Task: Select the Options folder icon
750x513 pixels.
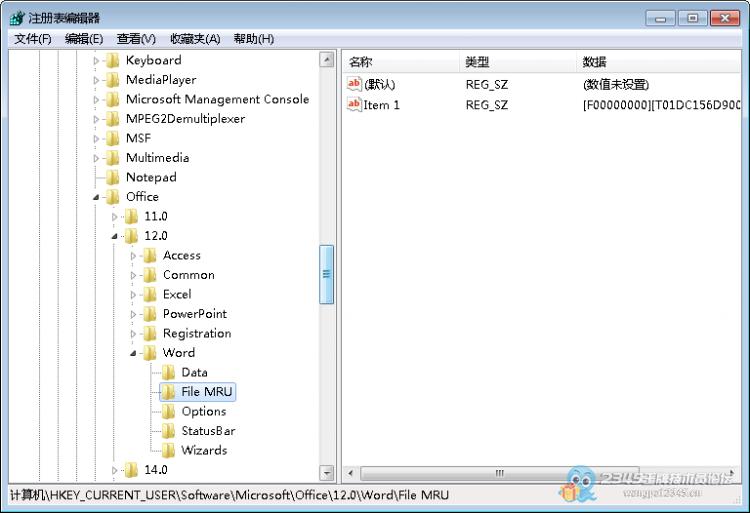Action: coord(168,411)
